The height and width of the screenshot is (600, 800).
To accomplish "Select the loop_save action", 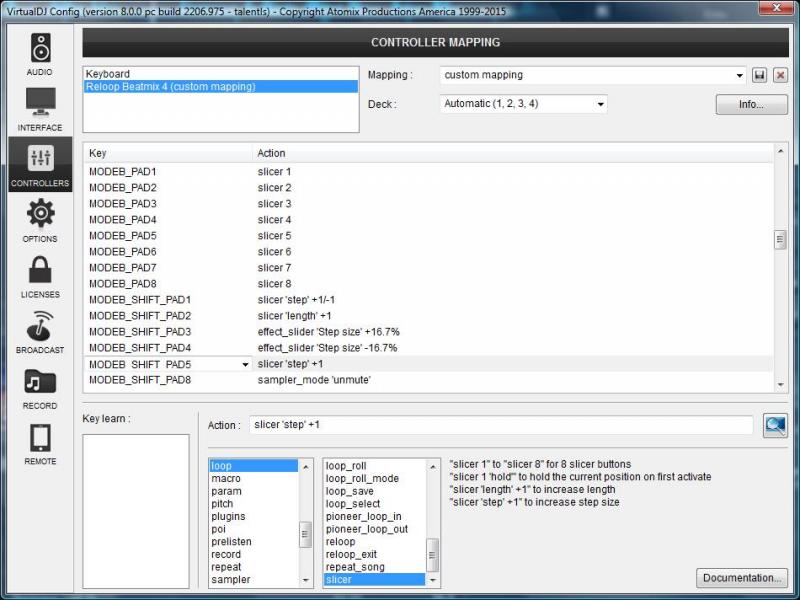I will click(374, 491).
